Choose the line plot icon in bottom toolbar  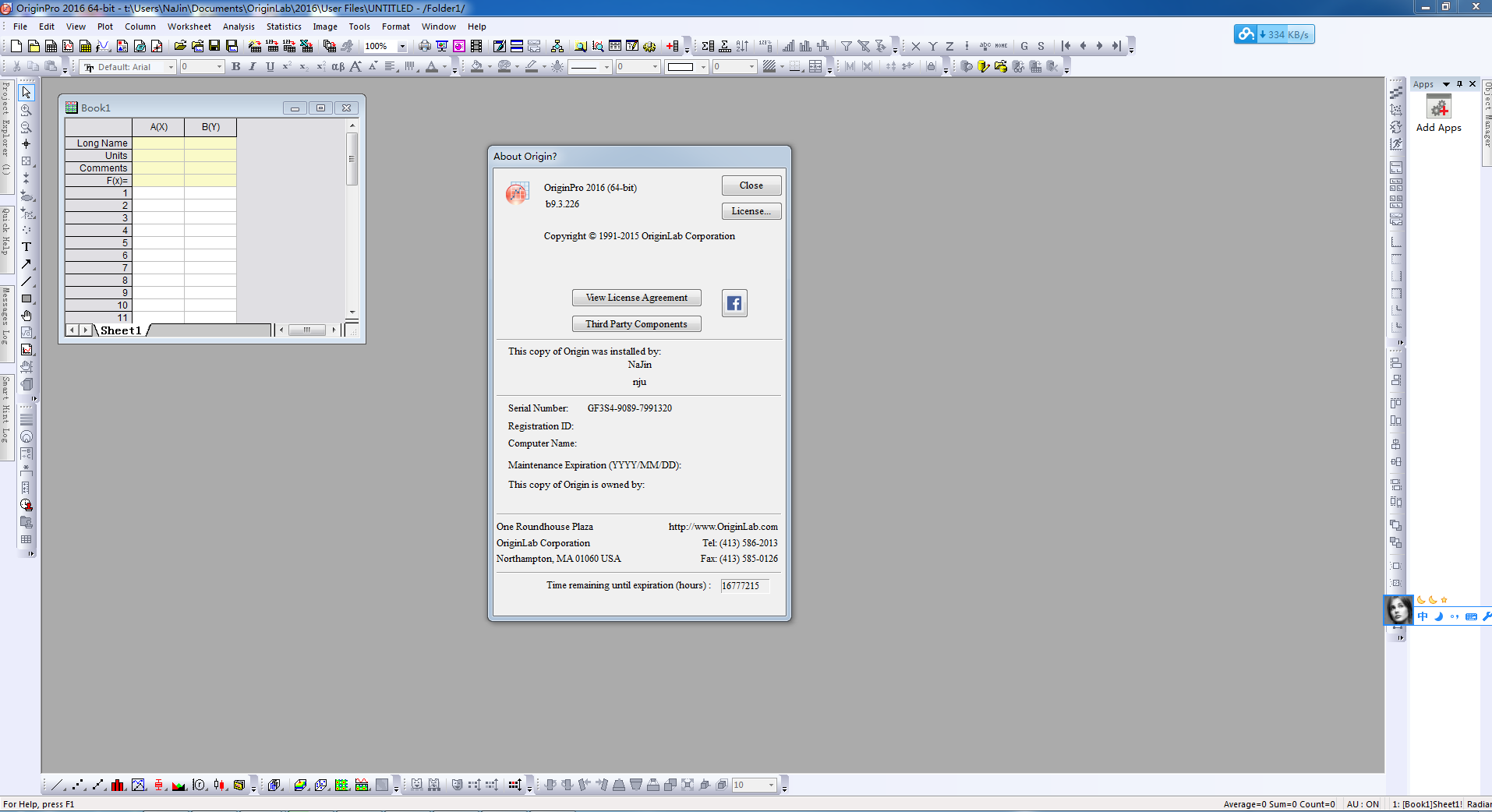(57, 785)
